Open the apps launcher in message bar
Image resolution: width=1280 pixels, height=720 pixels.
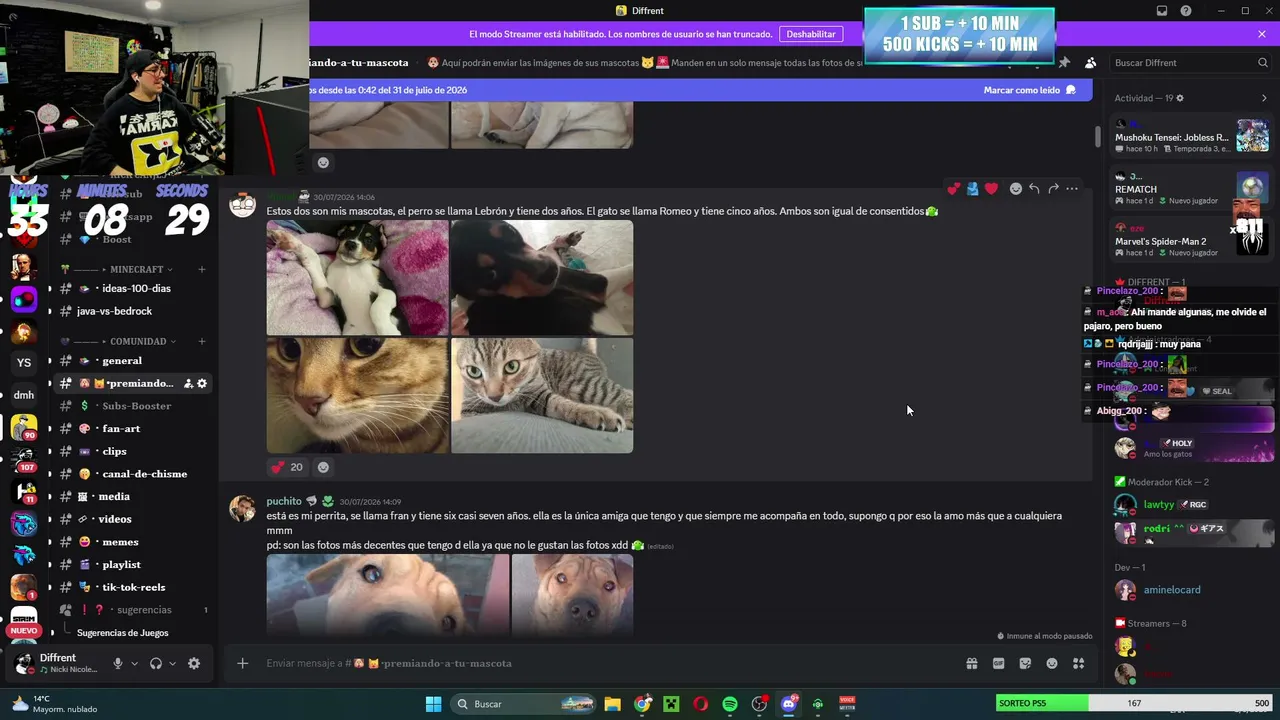point(1078,663)
